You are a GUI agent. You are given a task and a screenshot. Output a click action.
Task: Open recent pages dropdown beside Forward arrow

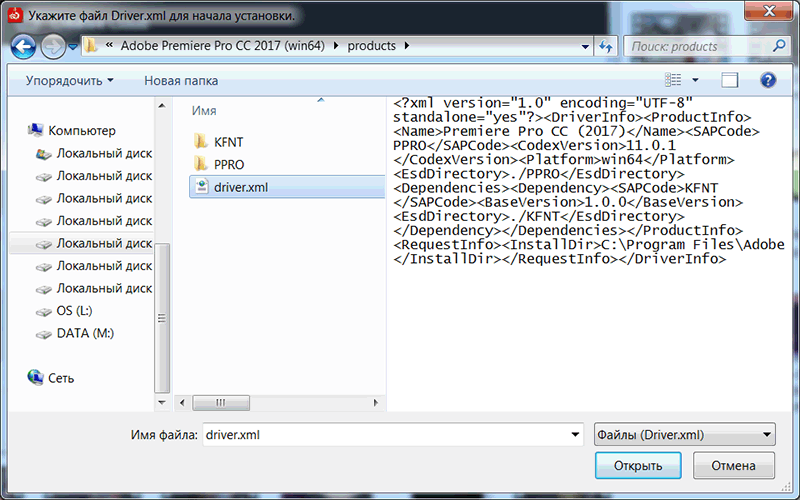[x=73, y=47]
